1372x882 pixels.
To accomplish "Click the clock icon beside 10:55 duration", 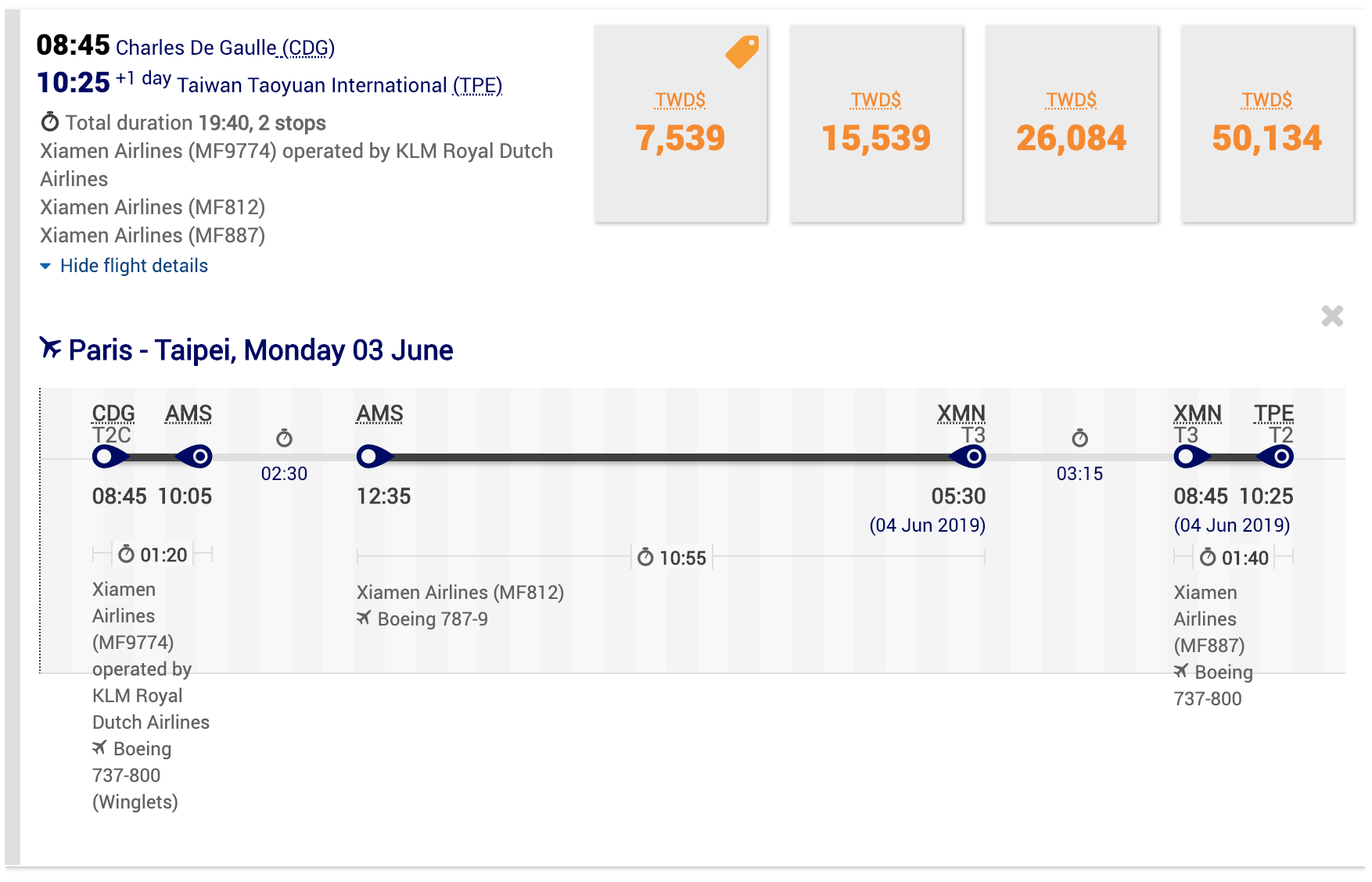I will [645, 558].
